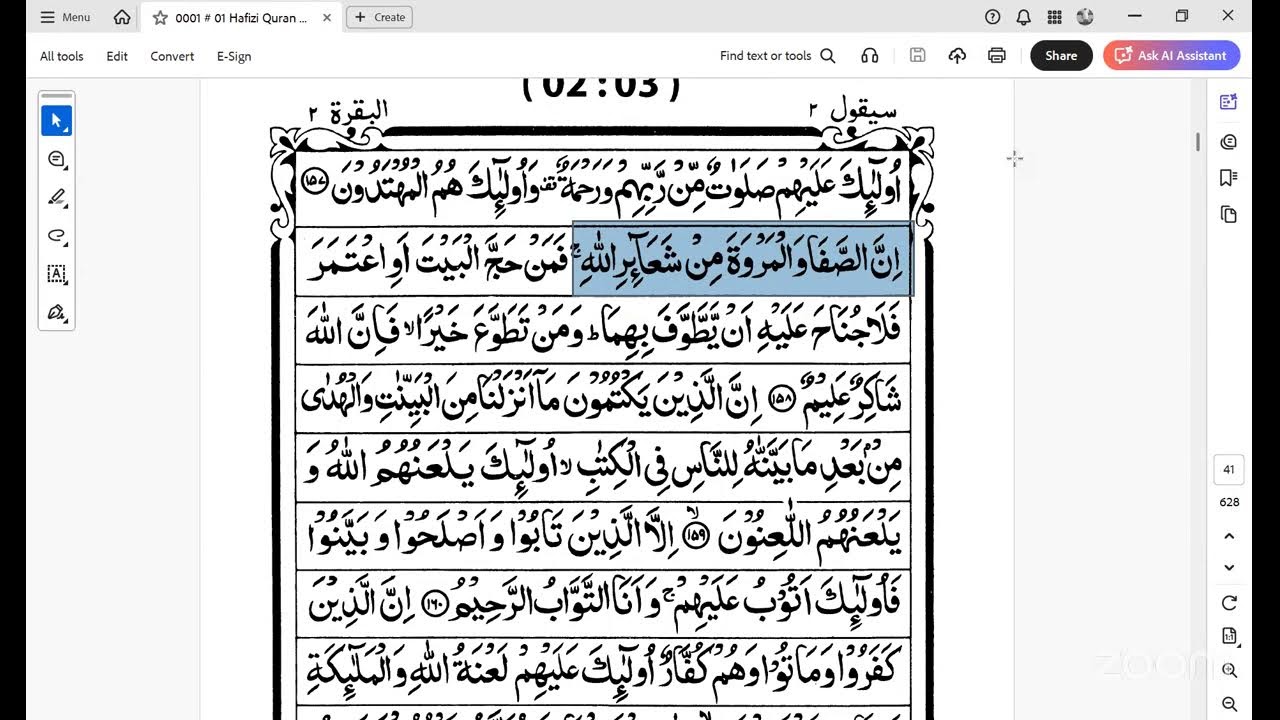Screen dimensions: 1280x720
Task: Click the vertical document scrollbar thumb
Action: coord(1198,141)
